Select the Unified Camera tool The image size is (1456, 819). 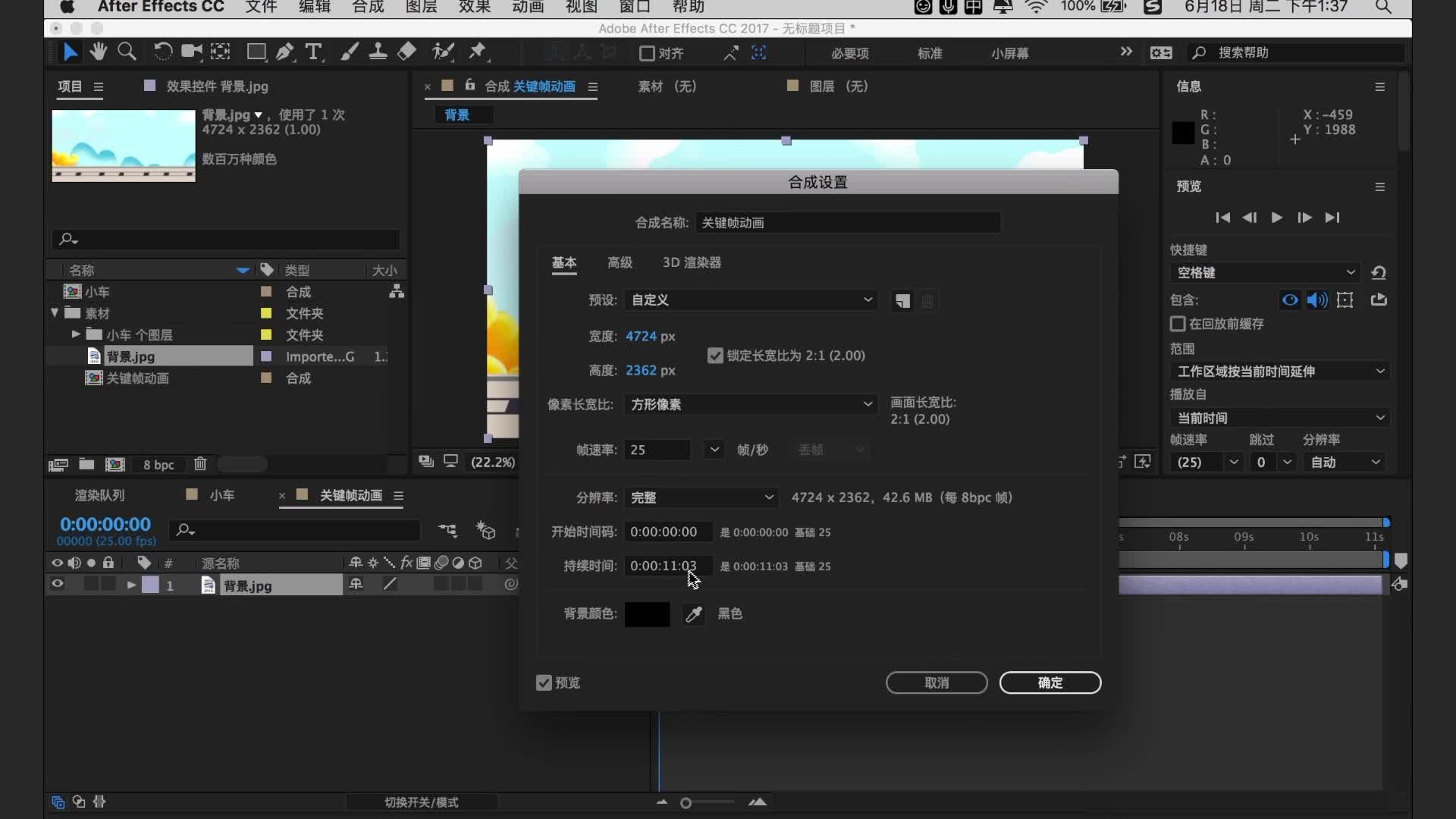[191, 52]
